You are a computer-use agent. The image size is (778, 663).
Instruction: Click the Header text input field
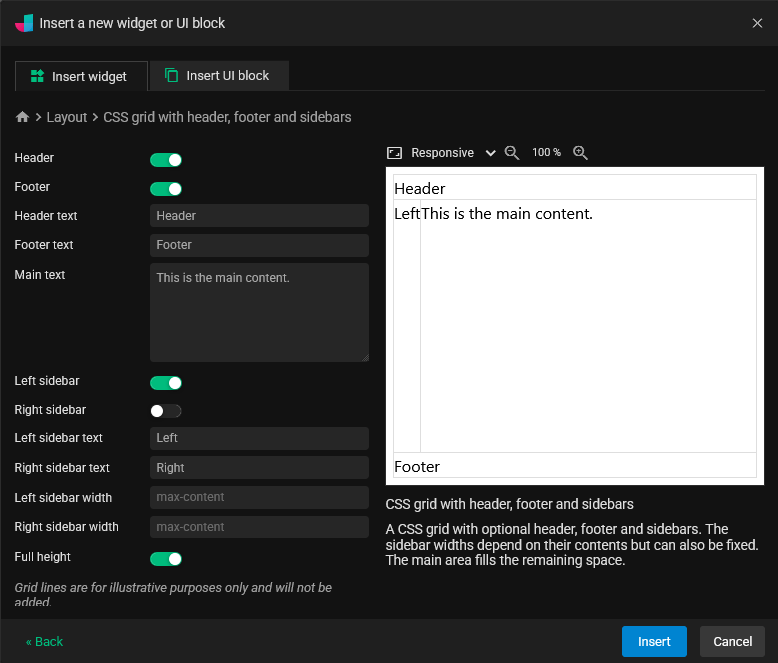click(259, 216)
